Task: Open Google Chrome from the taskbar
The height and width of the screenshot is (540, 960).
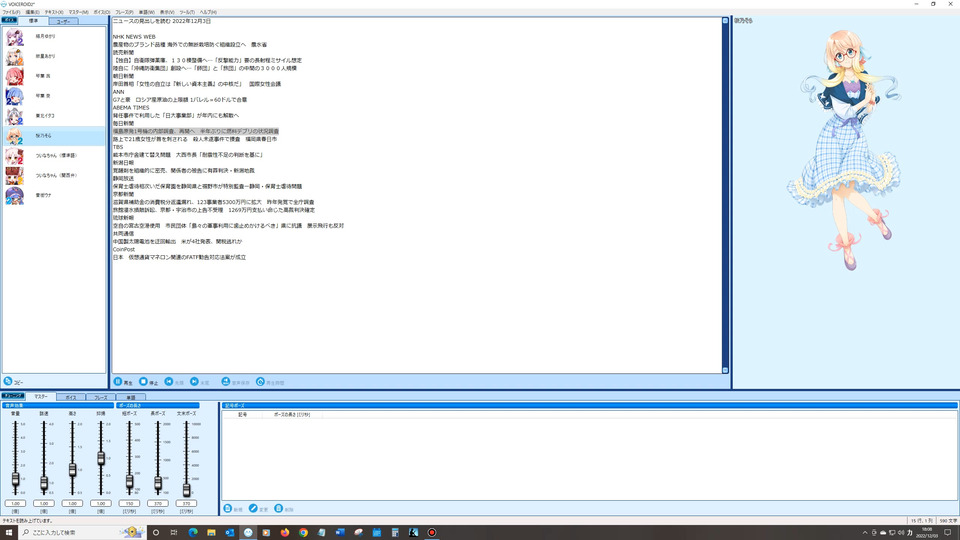Action: (x=303, y=532)
